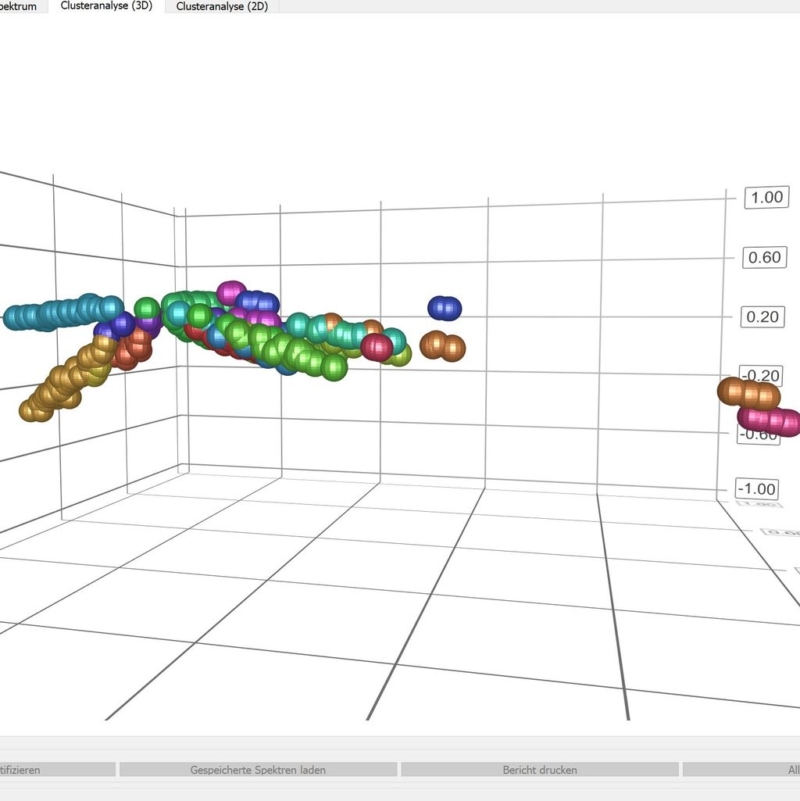Click the Gespeicherte Spektren laden button
This screenshot has height=801, width=800.
(258, 770)
